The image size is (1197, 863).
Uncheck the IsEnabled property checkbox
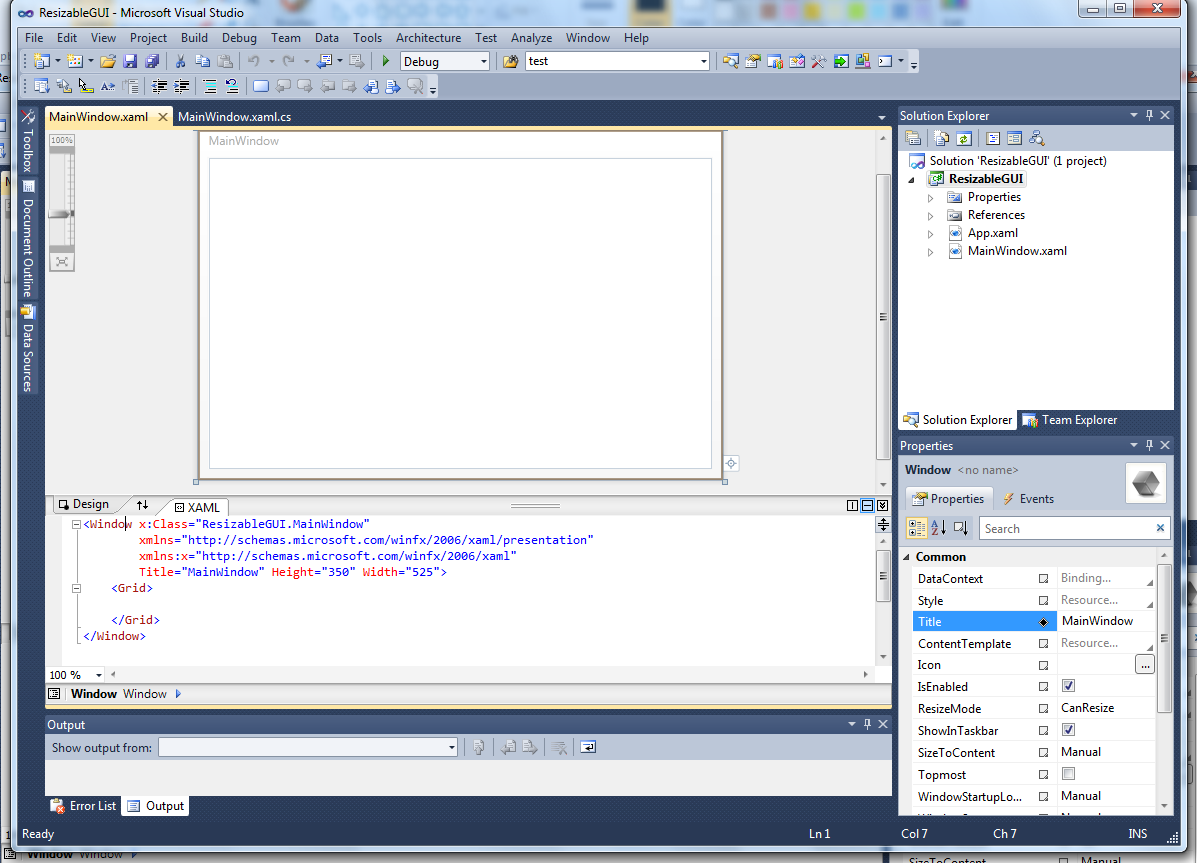point(1069,686)
